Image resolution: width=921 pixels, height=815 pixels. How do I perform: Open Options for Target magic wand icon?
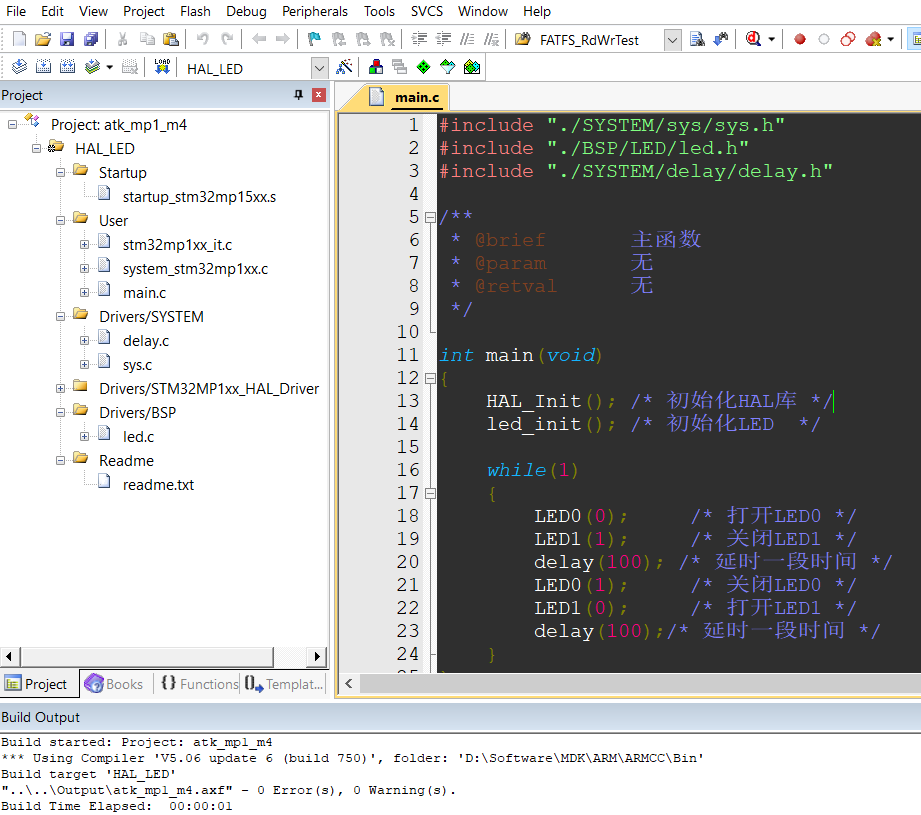point(344,67)
